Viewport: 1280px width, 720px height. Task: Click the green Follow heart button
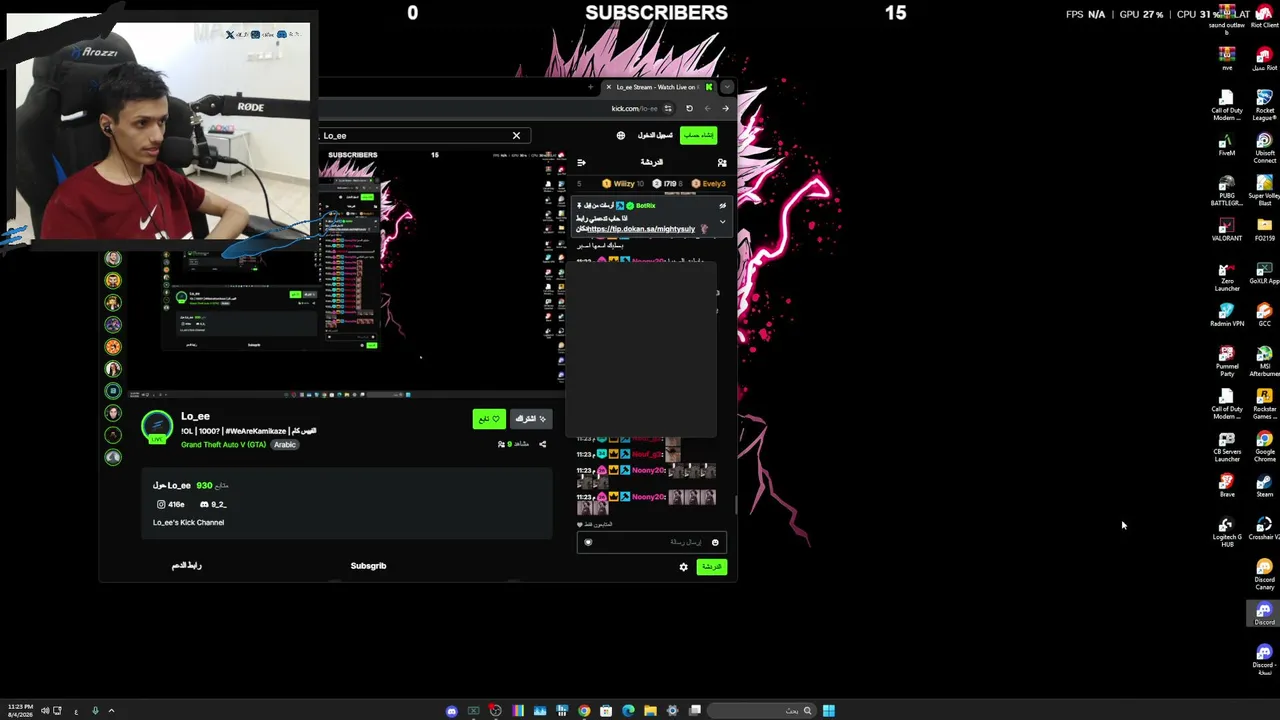tap(489, 419)
